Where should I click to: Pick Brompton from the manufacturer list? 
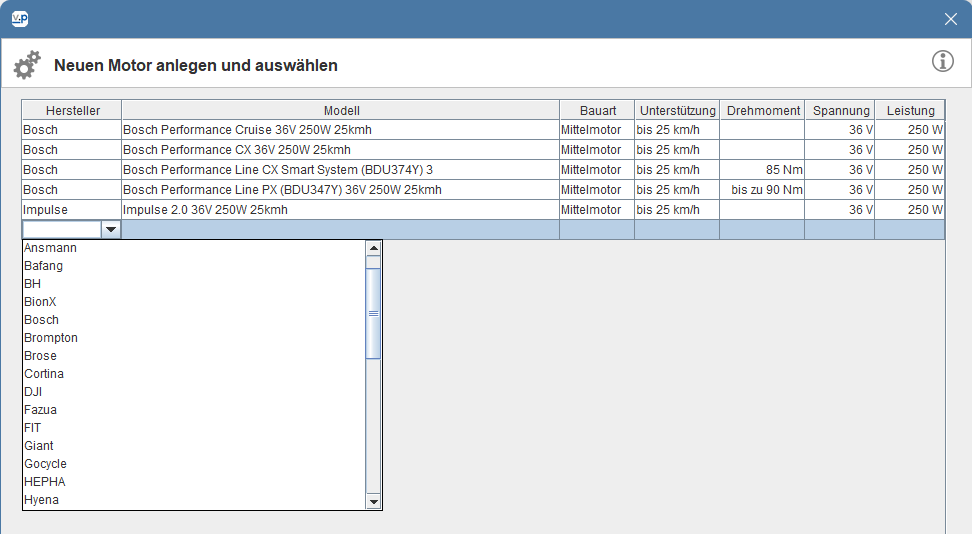(194, 337)
